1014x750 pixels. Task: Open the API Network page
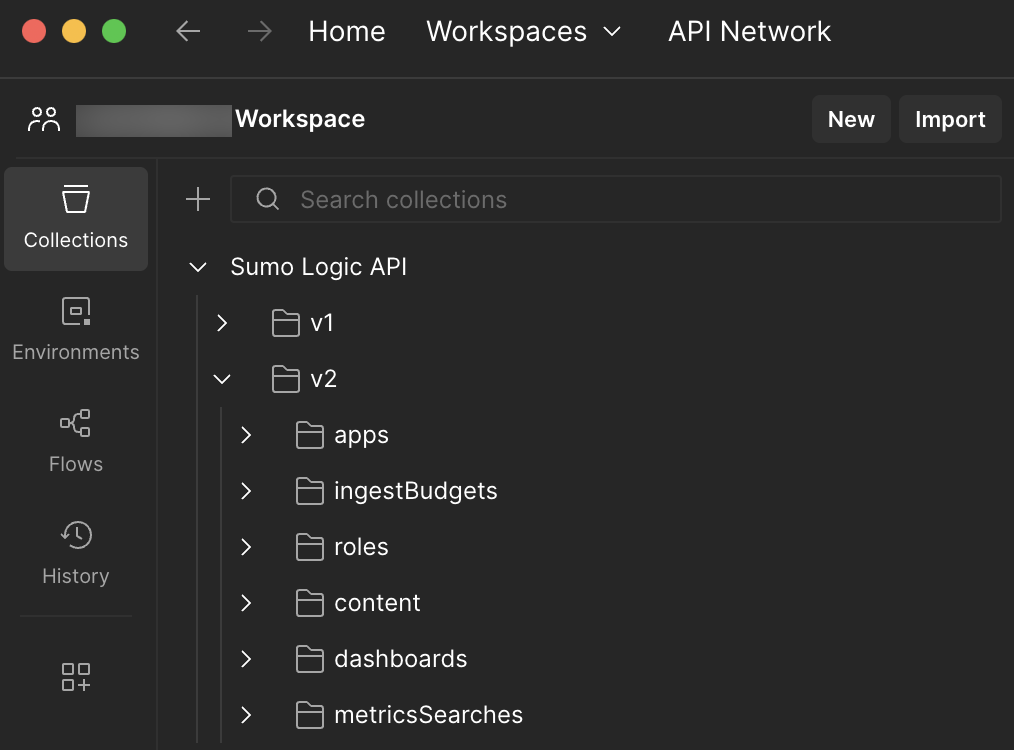pyautogui.click(x=748, y=31)
